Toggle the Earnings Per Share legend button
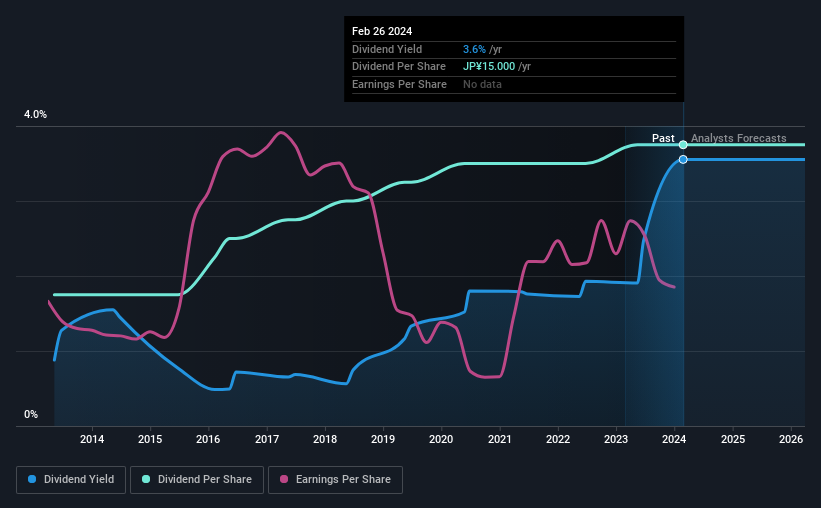The height and width of the screenshot is (508, 821). tap(335, 480)
